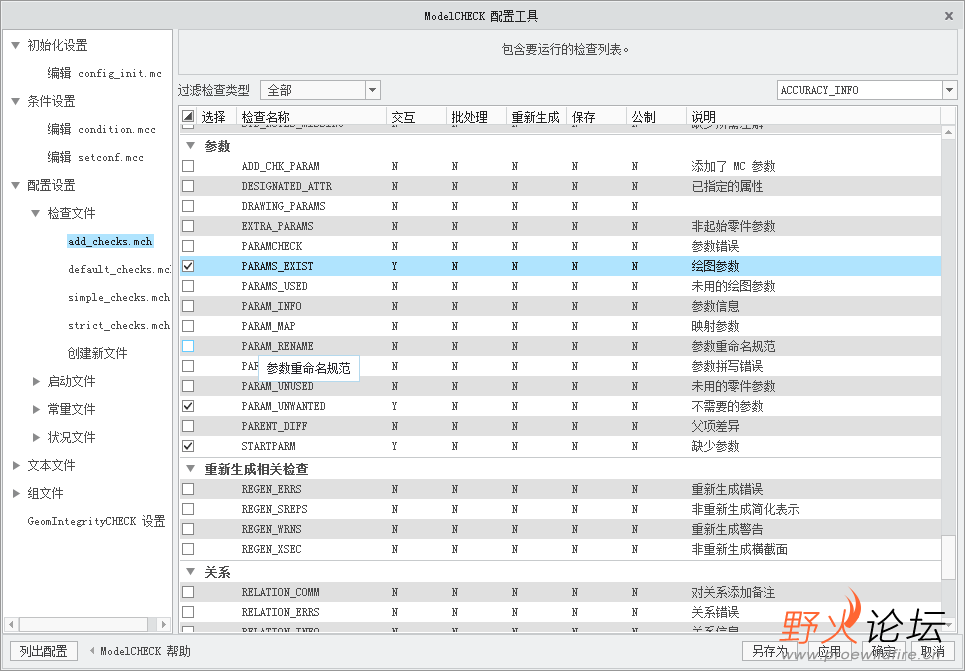Image resolution: width=965 pixels, height=671 pixels.
Task: Check the RELATION_COMM checkbox
Action: 188,592
